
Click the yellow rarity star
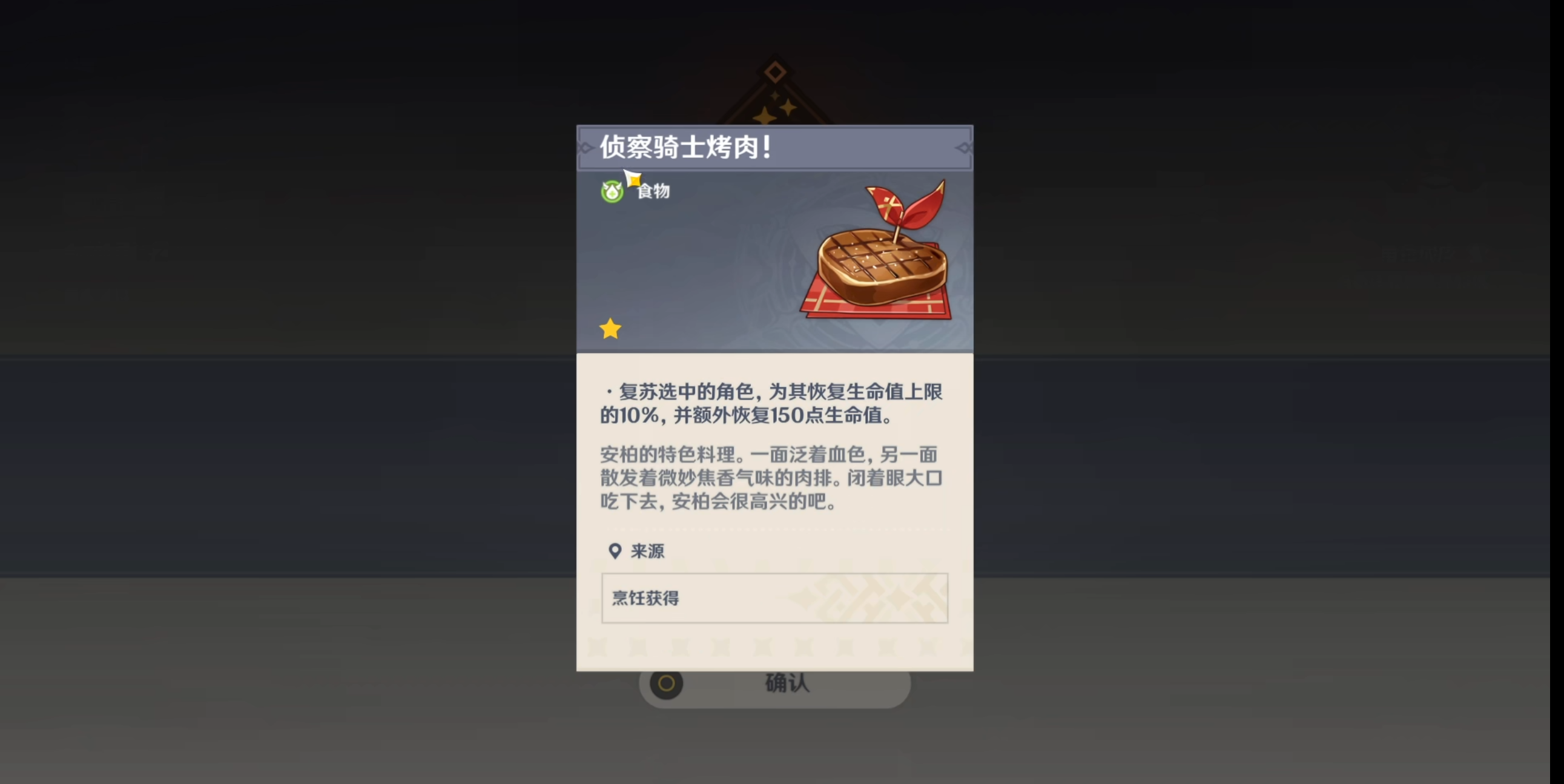tap(610, 329)
